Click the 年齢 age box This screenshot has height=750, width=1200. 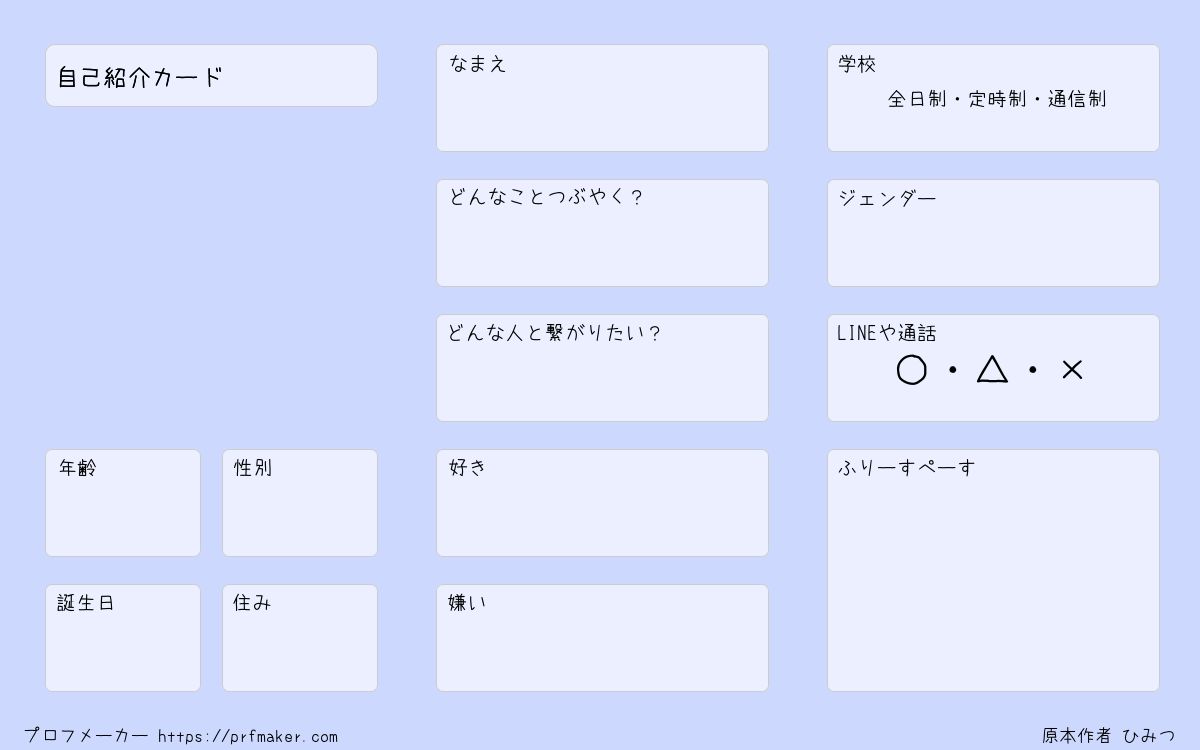pyautogui.click(x=123, y=503)
